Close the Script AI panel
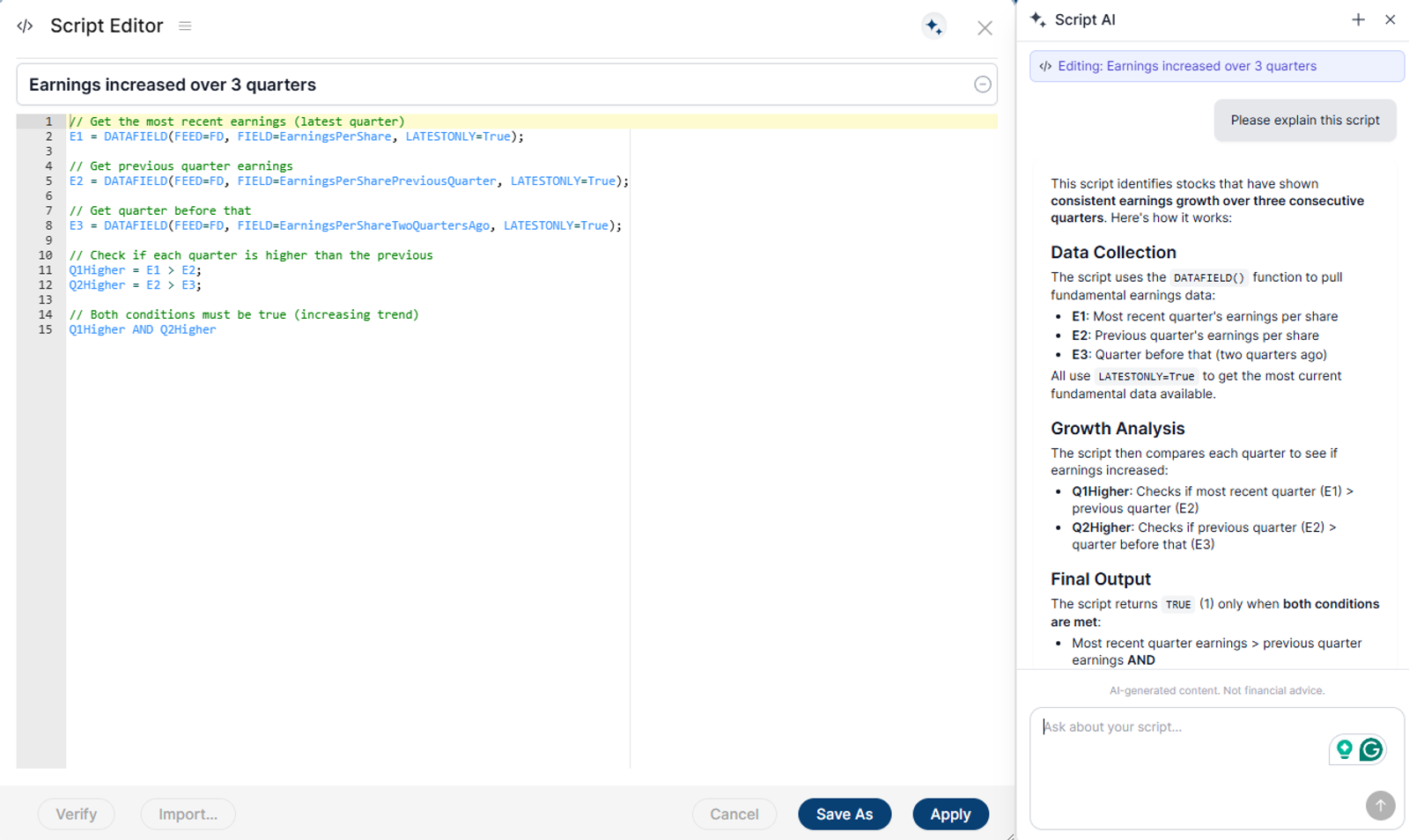Screen dimensions: 1409x840 pos(1391,19)
